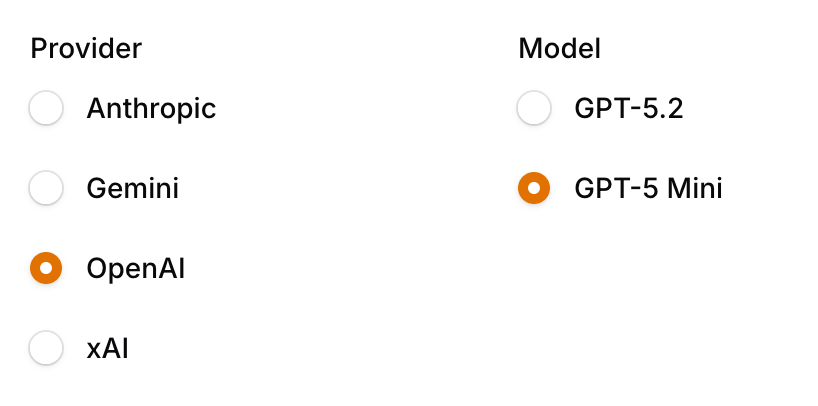Click the OpenAI text label
This screenshot has width=818, height=406.
click(136, 268)
